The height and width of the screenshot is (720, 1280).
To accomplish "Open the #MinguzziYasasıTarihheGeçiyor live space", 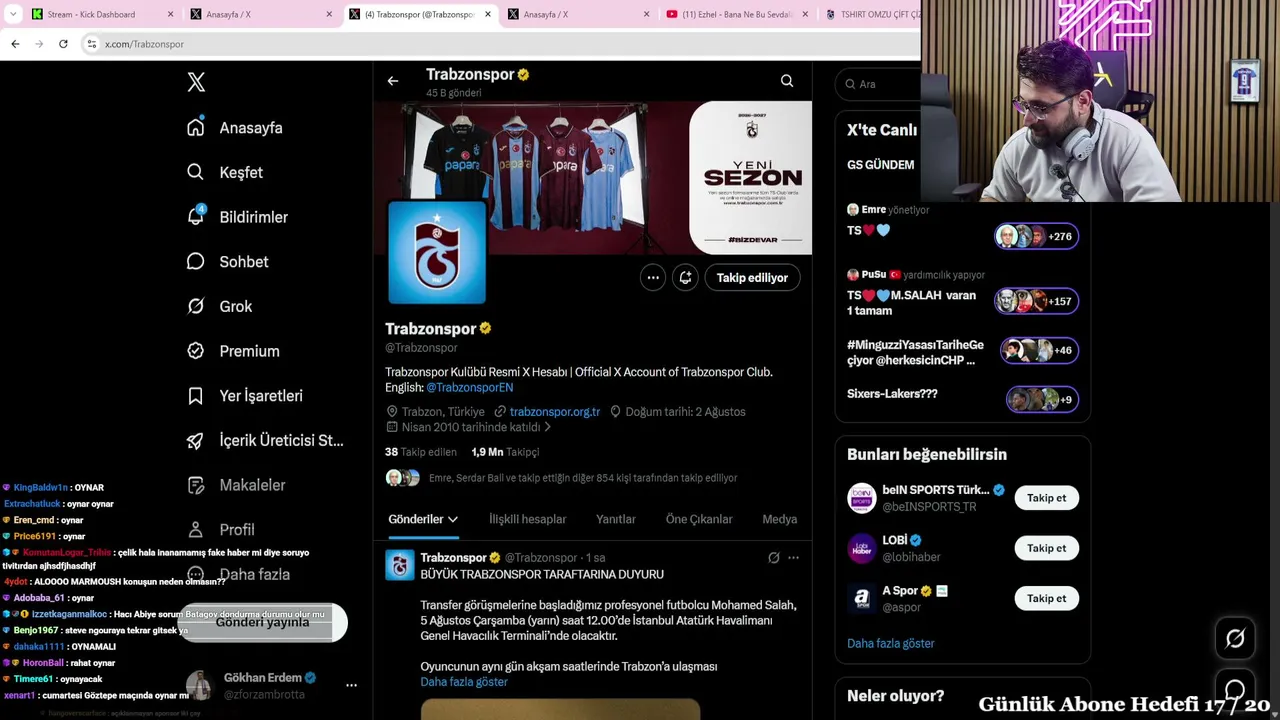I will [x=962, y=352].
